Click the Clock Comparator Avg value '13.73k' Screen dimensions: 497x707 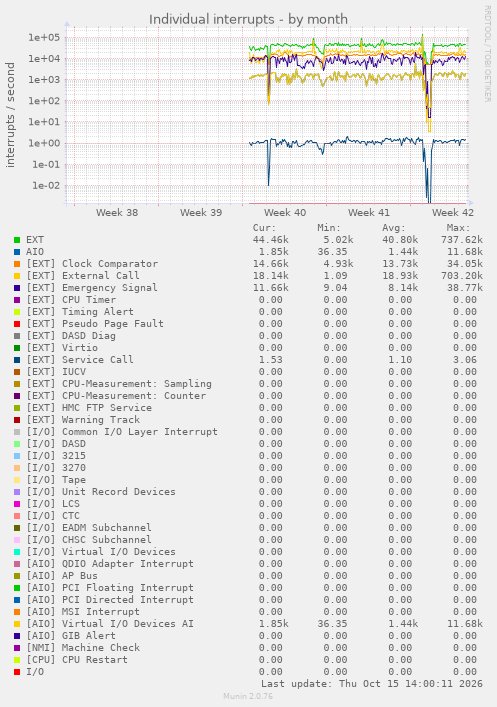[400, 264]
